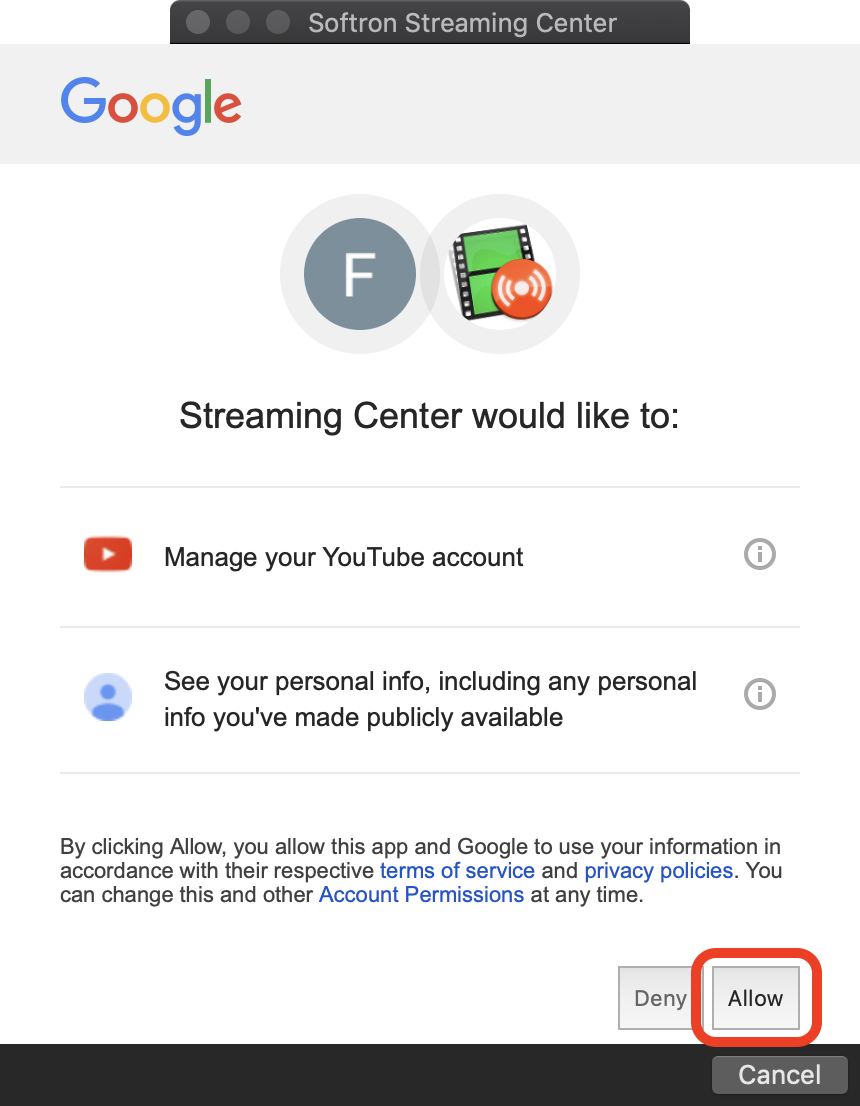Open info icon beside personal info permission
The height and width of the screenshot is (1106, 860).
coord(760,694)
